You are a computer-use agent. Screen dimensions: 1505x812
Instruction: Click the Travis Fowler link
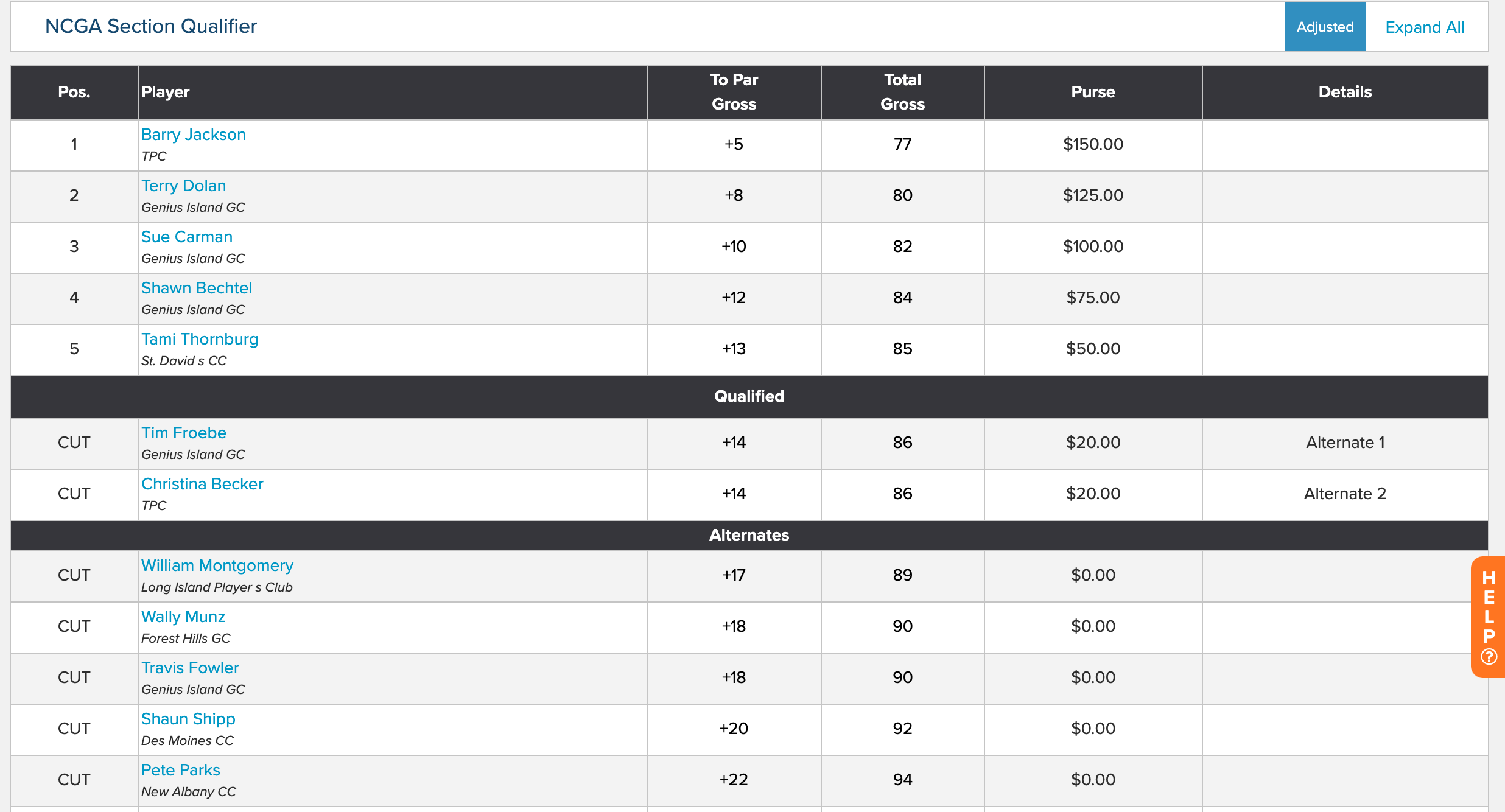tap(190, 668)
